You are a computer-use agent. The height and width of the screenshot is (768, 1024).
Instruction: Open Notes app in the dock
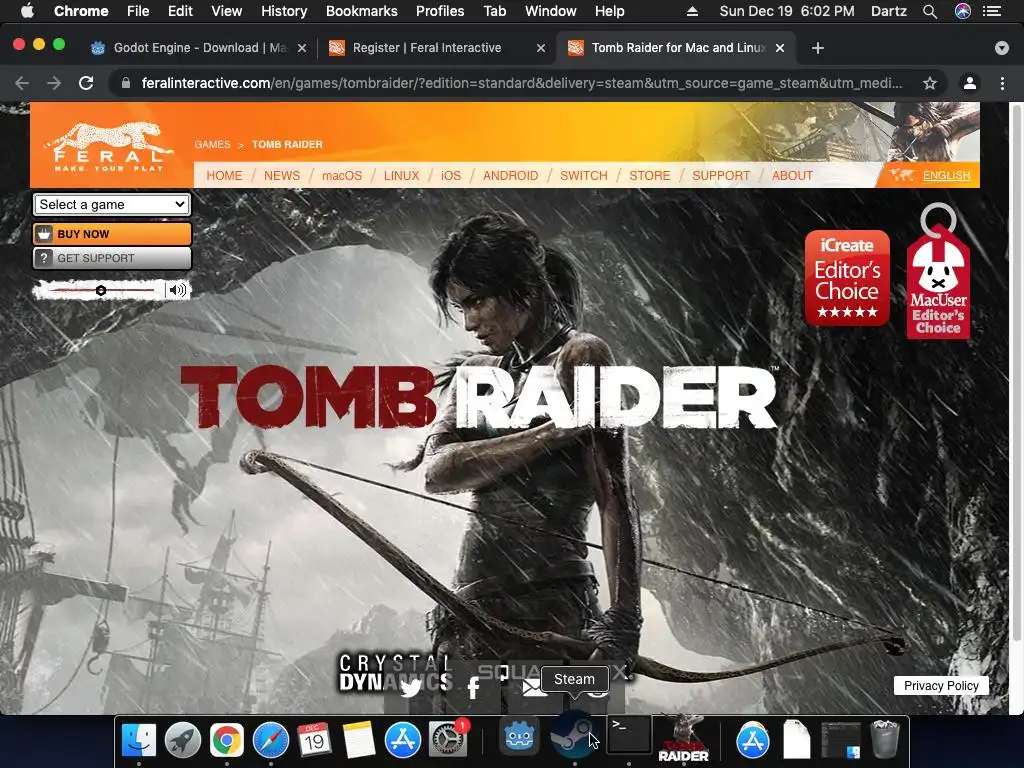[x=359, y=740]
